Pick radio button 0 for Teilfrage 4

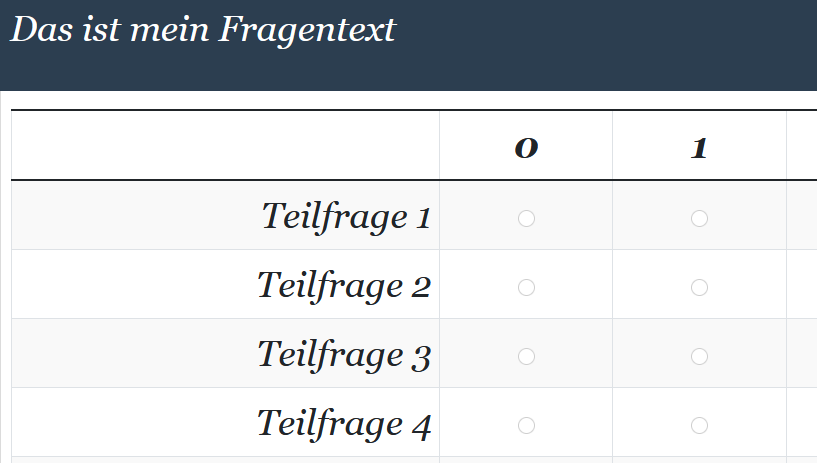pyautogui.click(x=526, y=425)
